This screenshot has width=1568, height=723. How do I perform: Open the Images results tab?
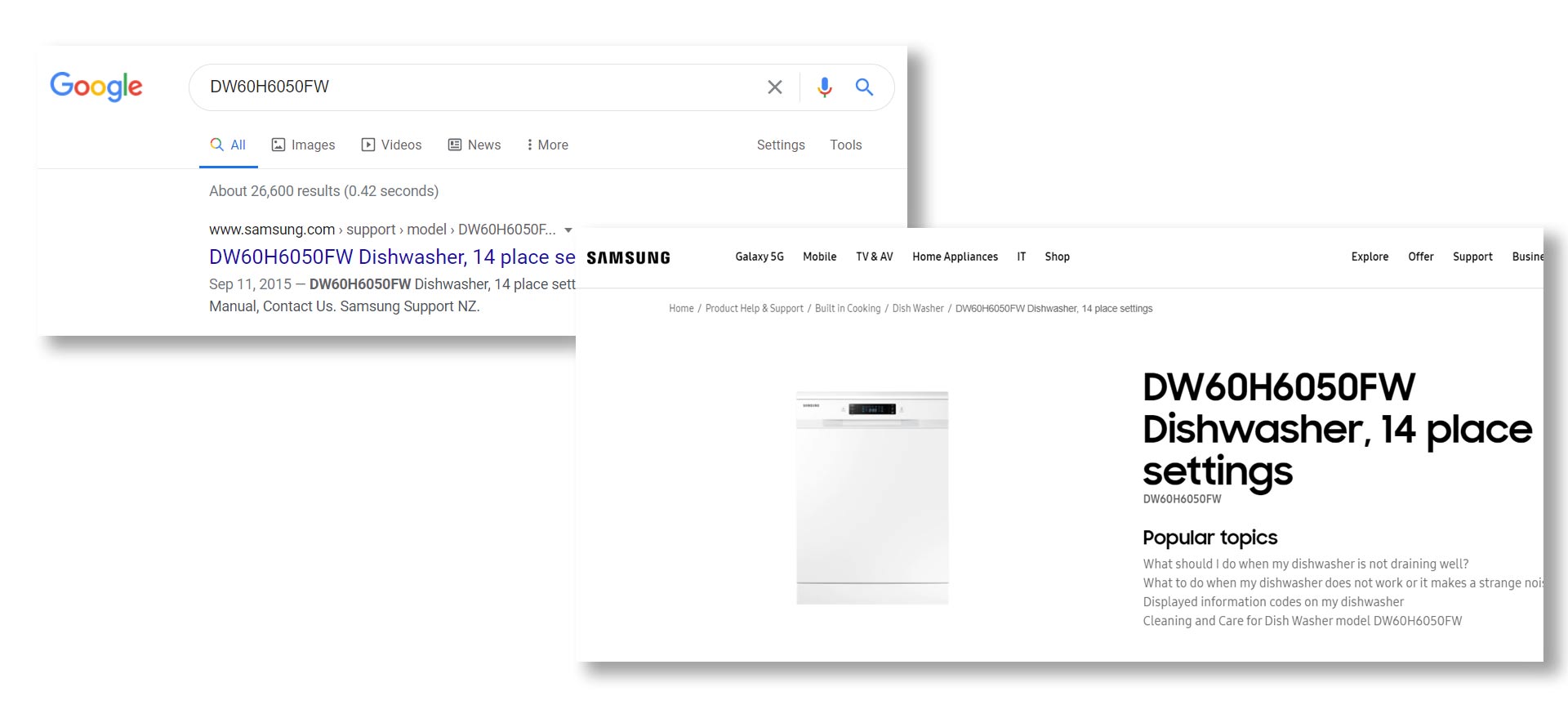pos(303,145)
